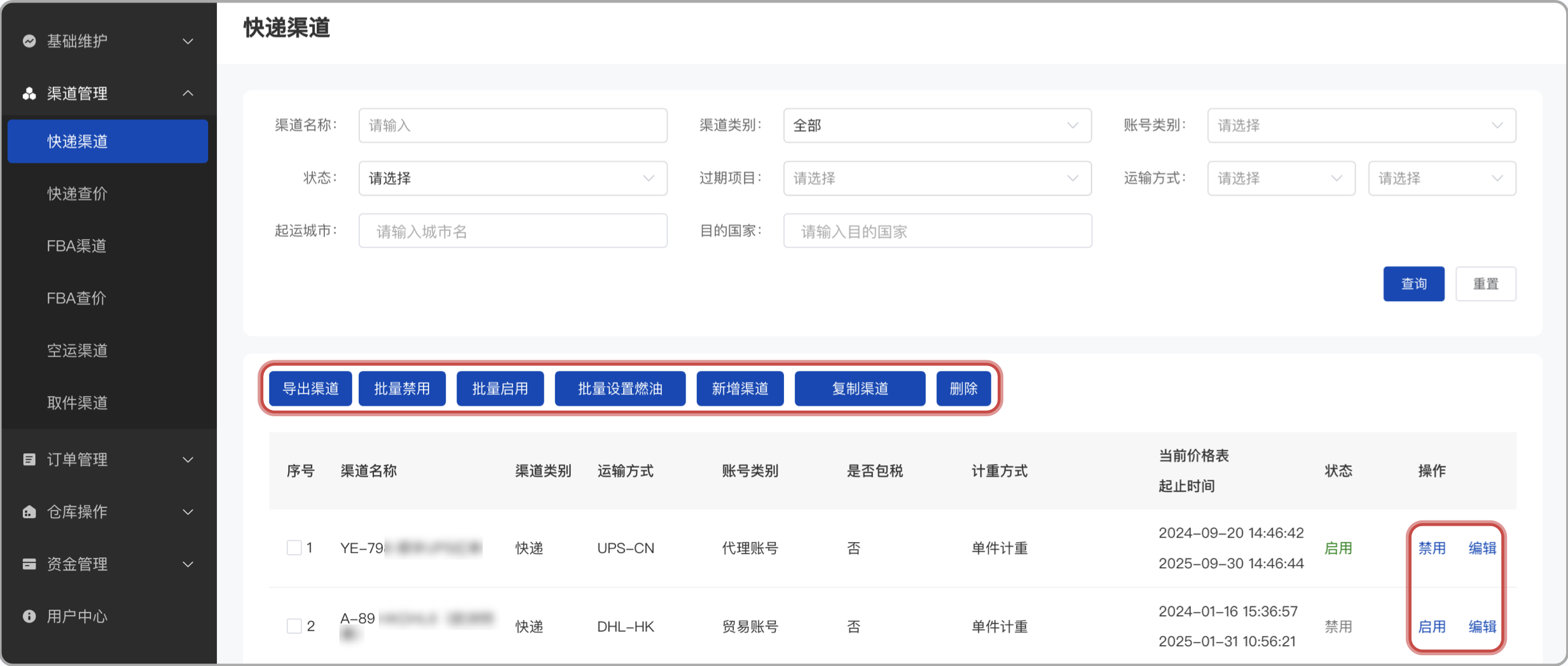Check the checkbox for channel A-89
The width and height of the screenshot is (1568, 666).
(x=294, y=625)
